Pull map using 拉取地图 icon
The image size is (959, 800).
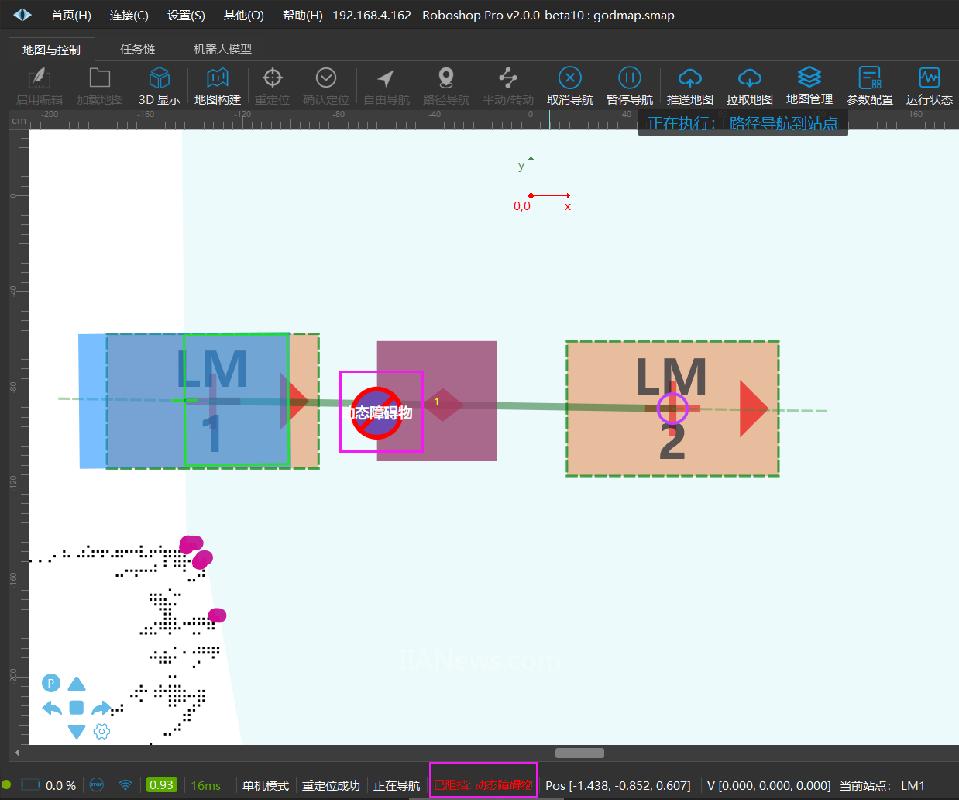749,85
